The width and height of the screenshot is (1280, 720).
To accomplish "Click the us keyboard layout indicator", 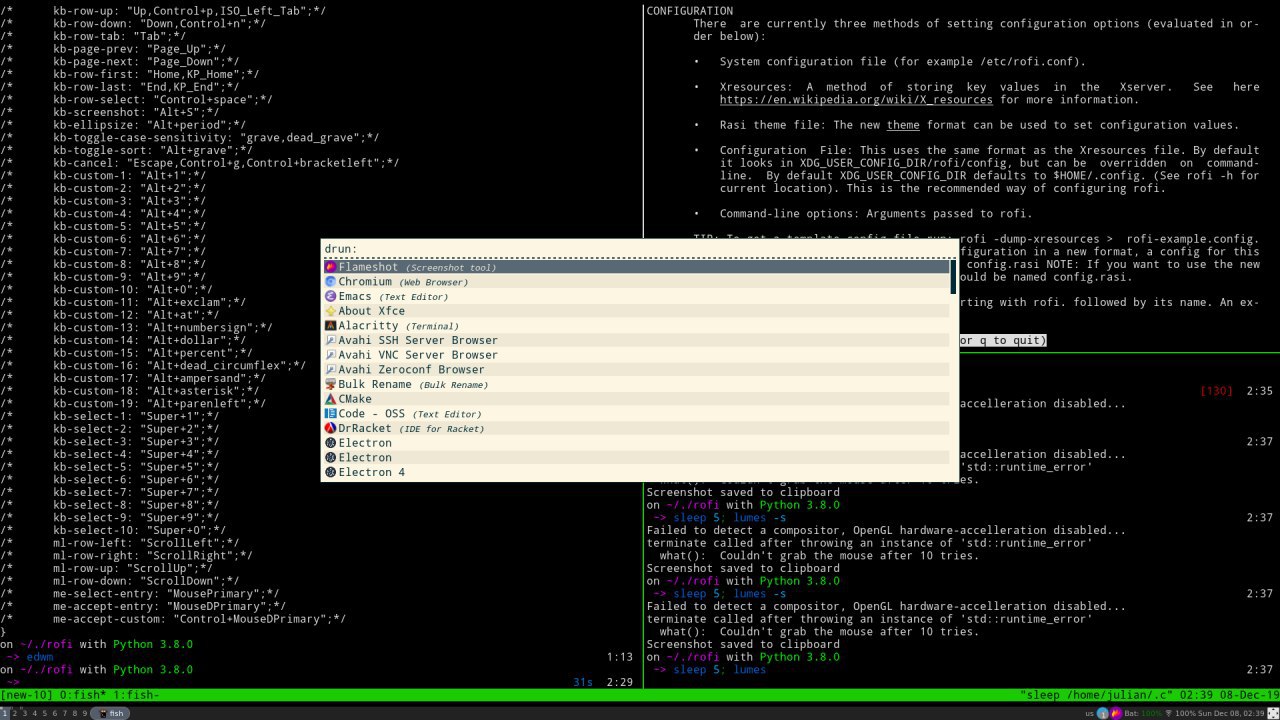I will (1089, 714).
